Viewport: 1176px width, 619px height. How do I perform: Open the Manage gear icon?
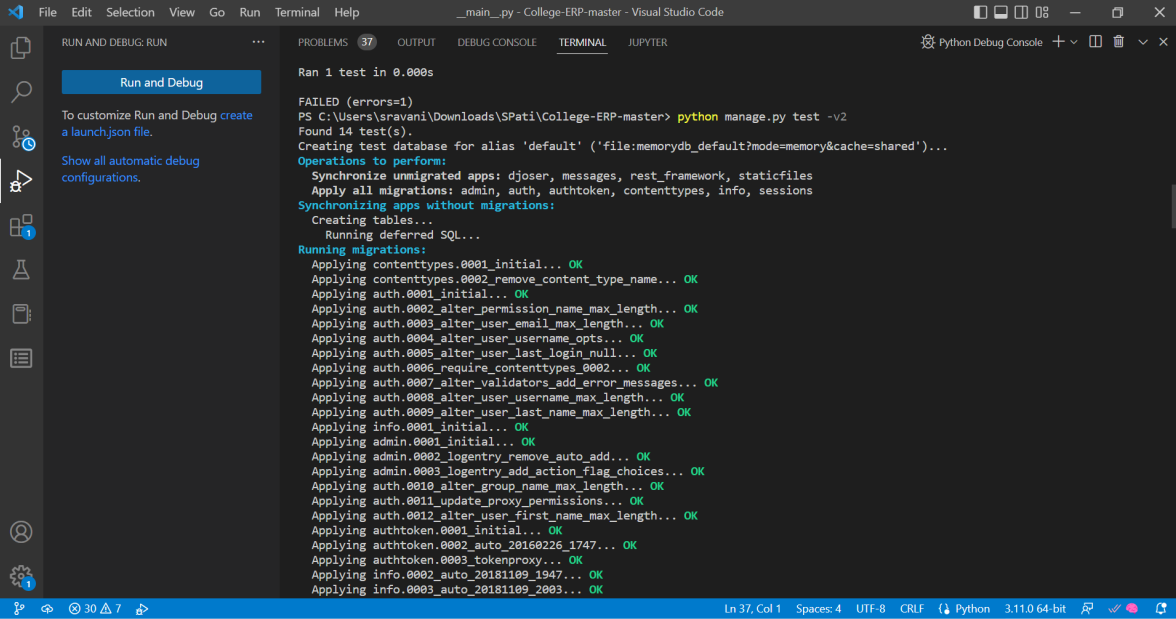click(21, 575)
